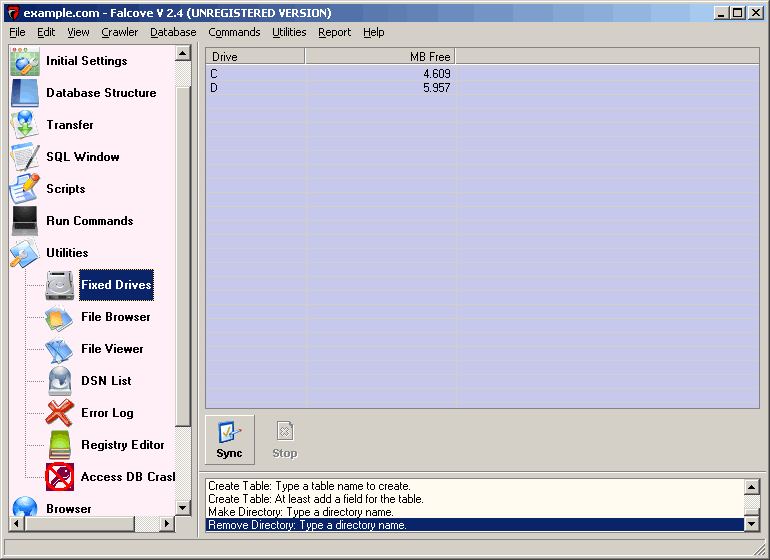The image size is (770, 560).
Task: Click sidebar scroll down arrow
Action: 183,508
